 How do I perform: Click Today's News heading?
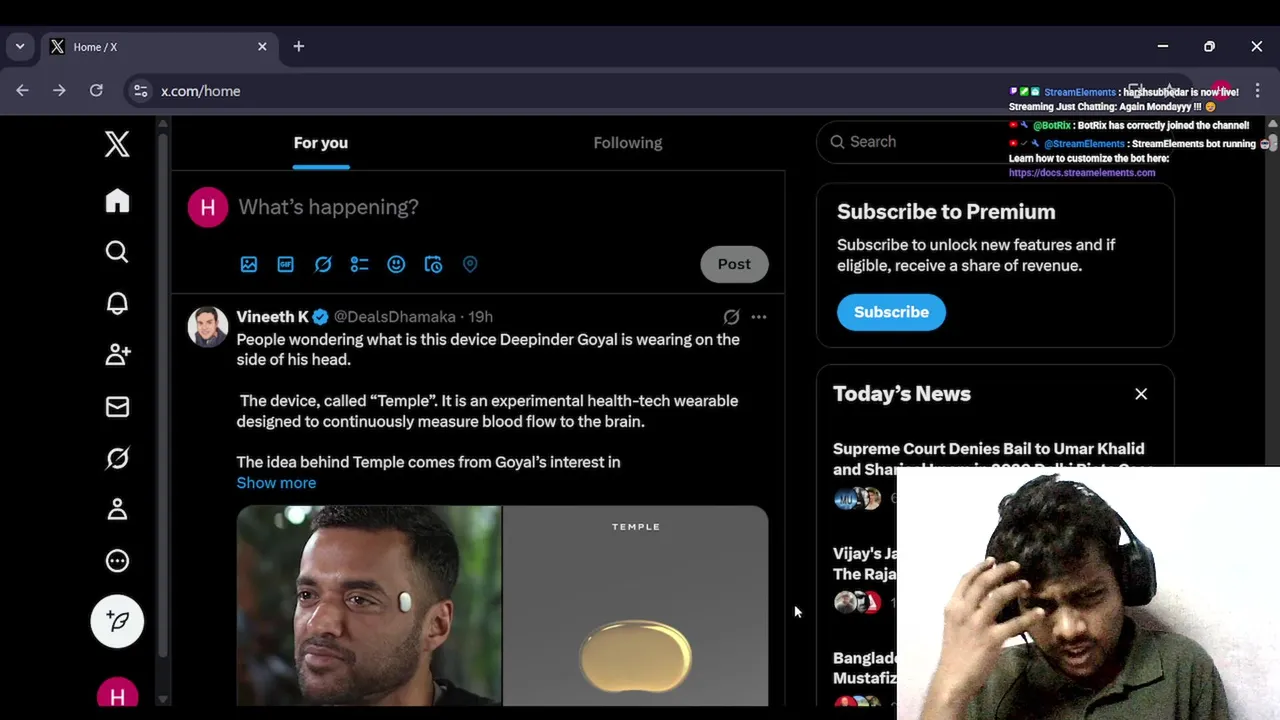pyautogui.click(x=902, y=394)
